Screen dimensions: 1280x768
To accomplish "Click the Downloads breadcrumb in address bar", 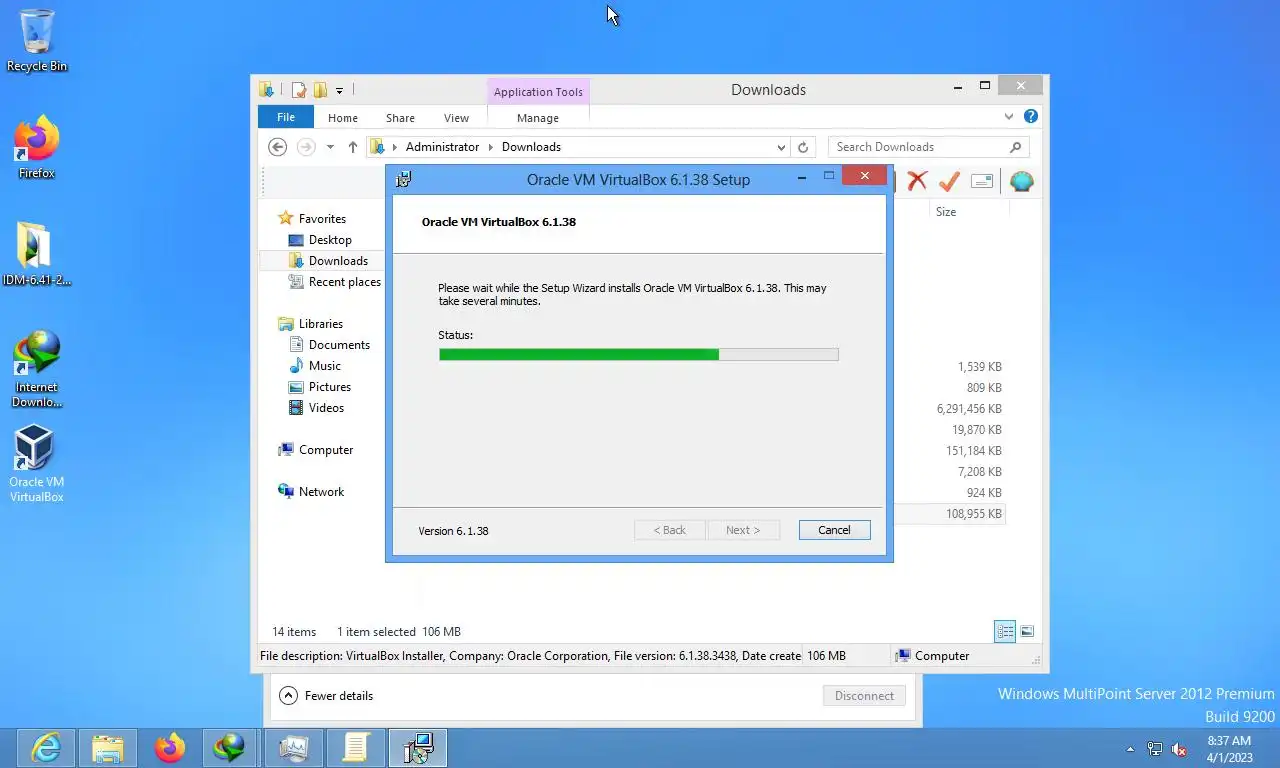I will (x=531, y=147).
